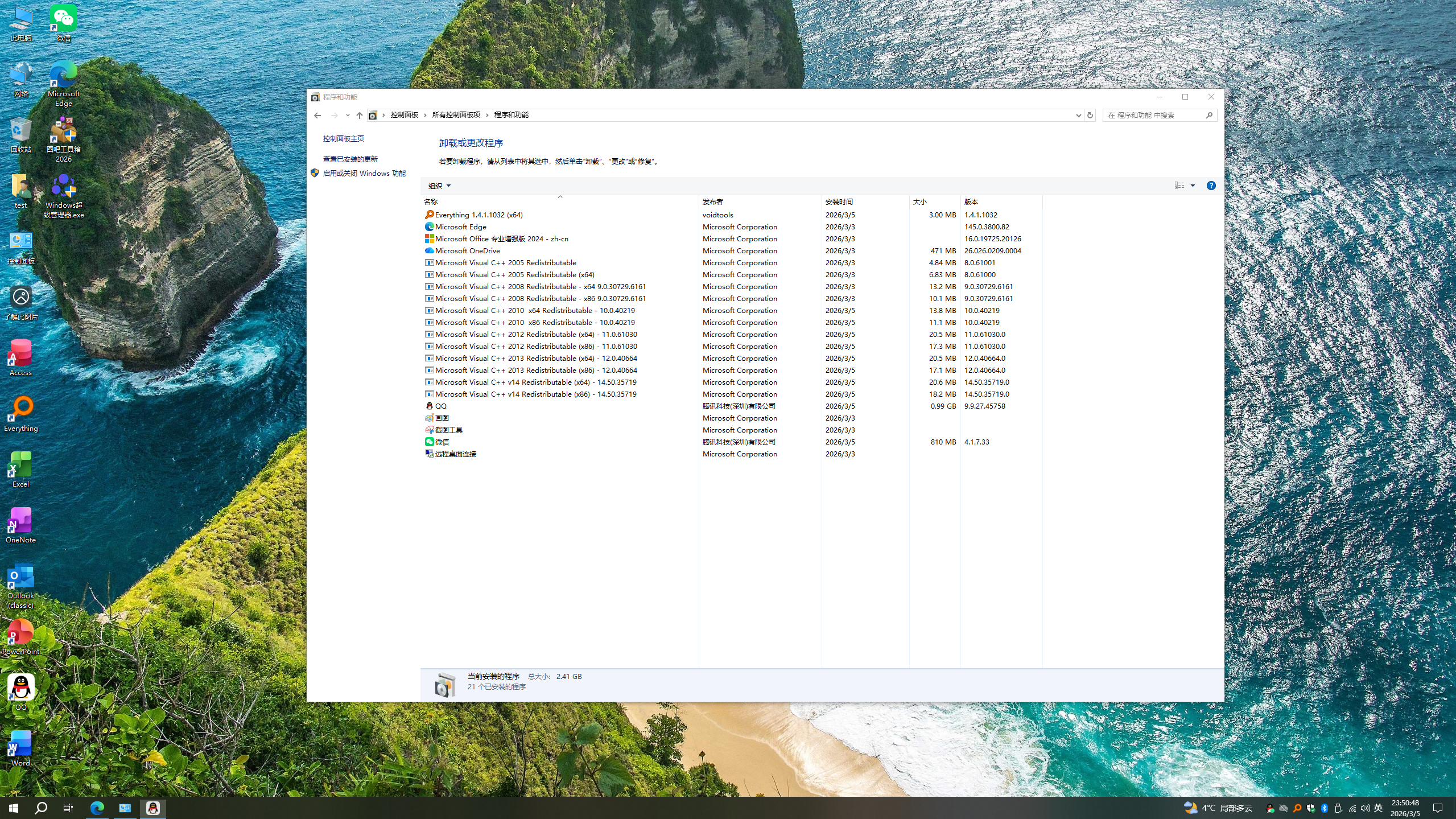This screenshot has height=819, width=1456.
Task: Open 启用或关闭 Windows 功能
Action: coord(365,172)
